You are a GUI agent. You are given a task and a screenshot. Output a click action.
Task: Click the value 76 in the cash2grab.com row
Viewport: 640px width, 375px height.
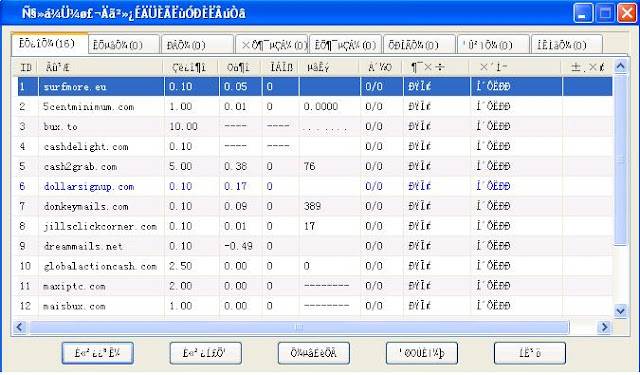(309, 166)
